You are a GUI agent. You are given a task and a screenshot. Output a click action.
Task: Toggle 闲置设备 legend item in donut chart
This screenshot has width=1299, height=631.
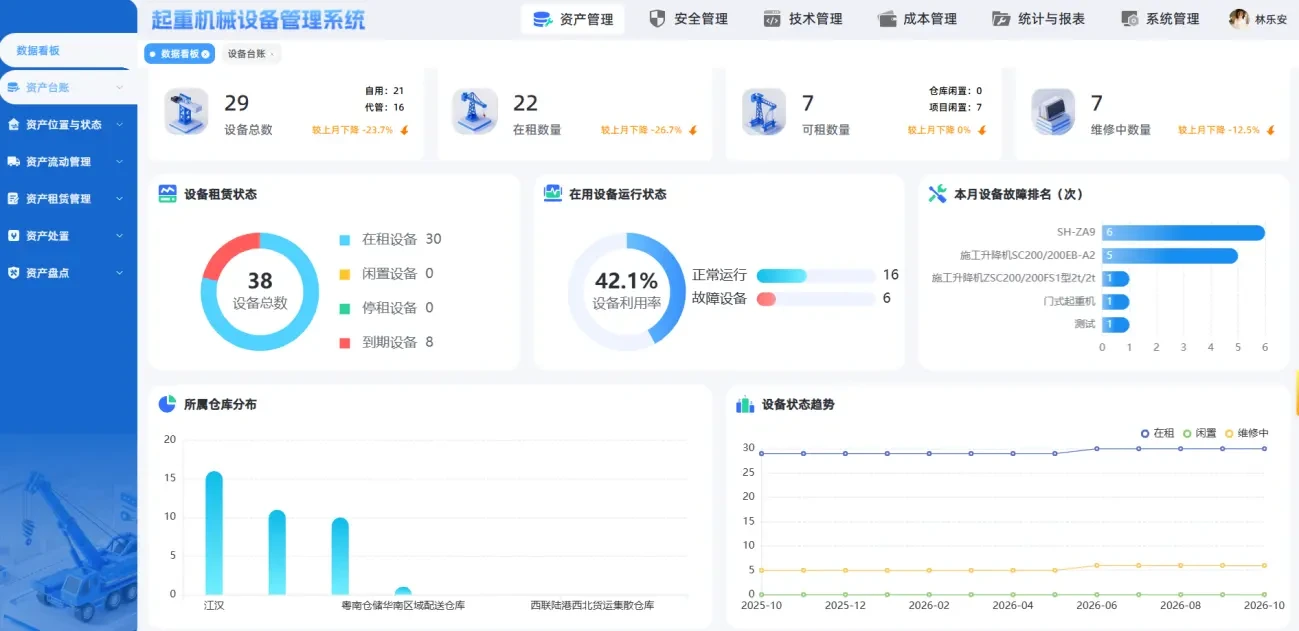click(x=386, y=273)
